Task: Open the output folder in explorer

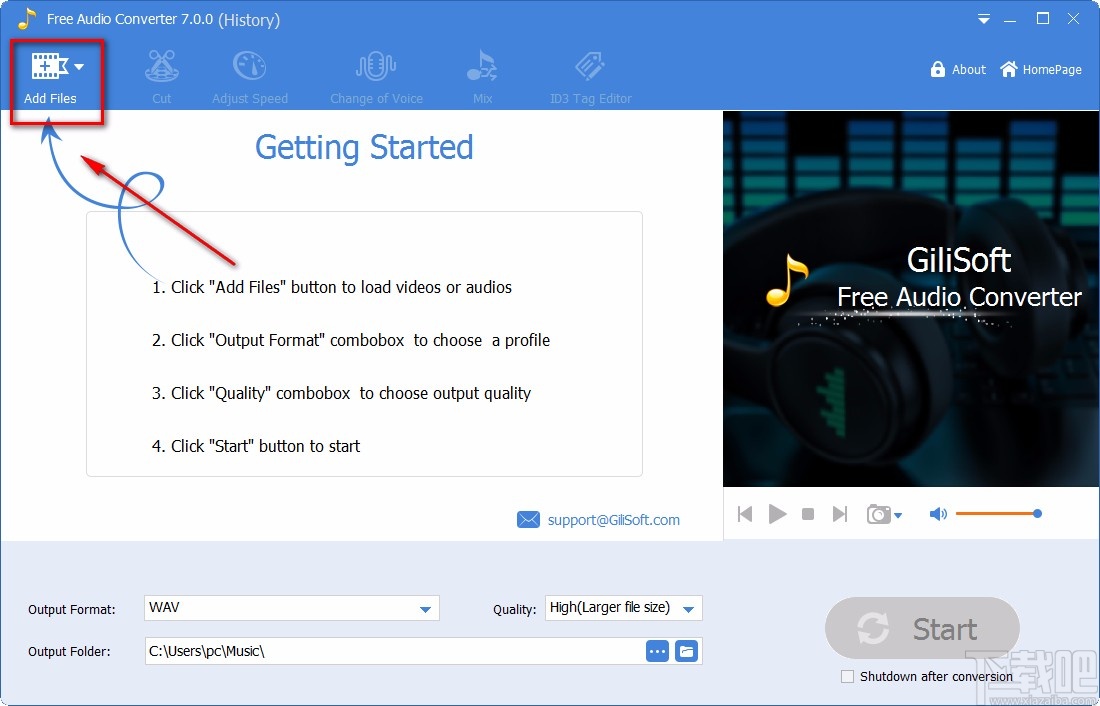Action: [x=687, y=651]
